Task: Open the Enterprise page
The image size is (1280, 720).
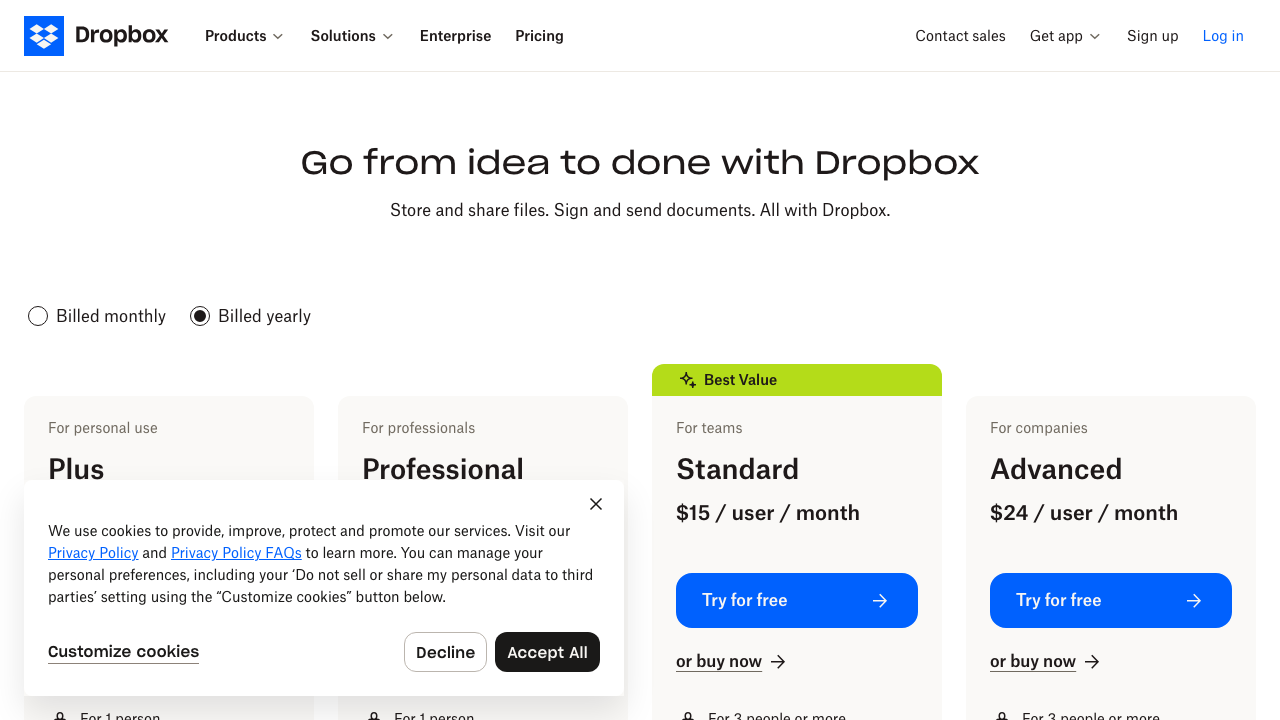Action: click(455, 36)
